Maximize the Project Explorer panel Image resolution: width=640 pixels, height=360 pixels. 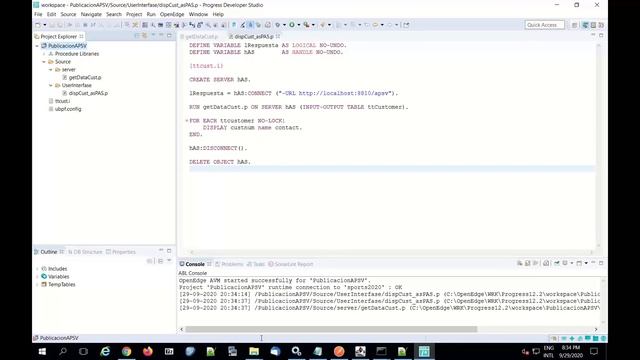pos(169,36)
